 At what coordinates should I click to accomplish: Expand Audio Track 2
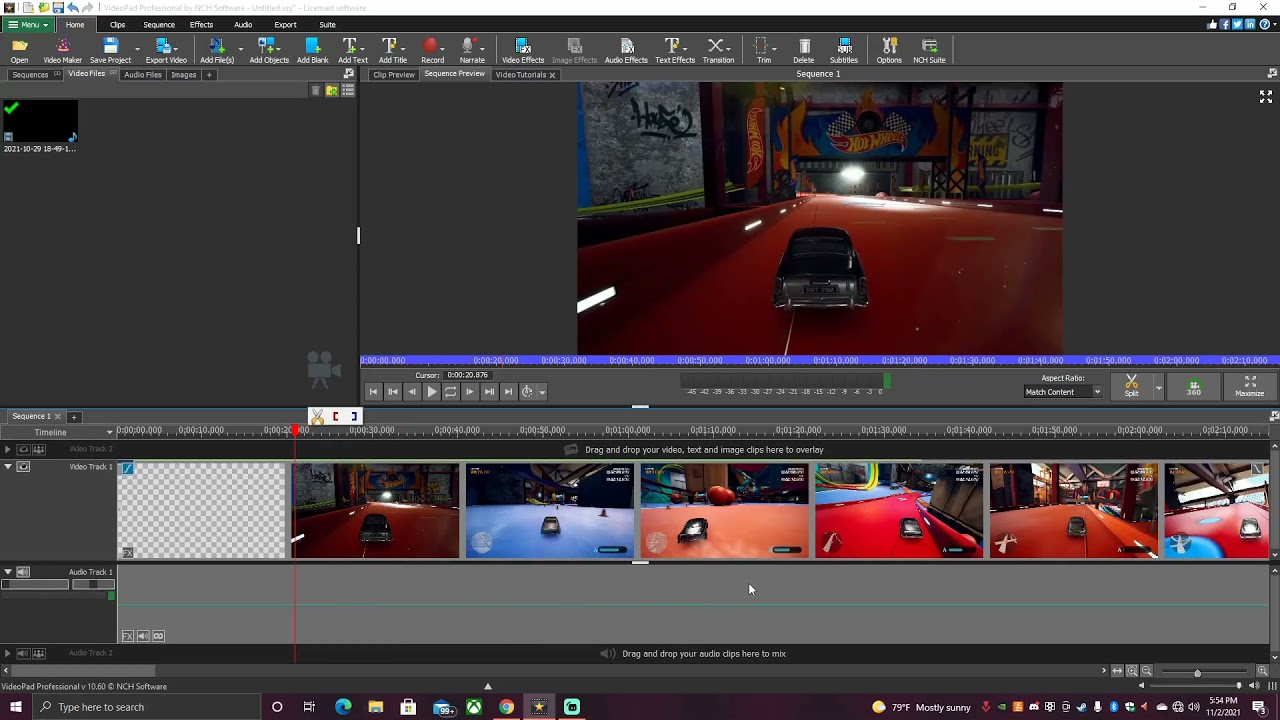(7, 653)
